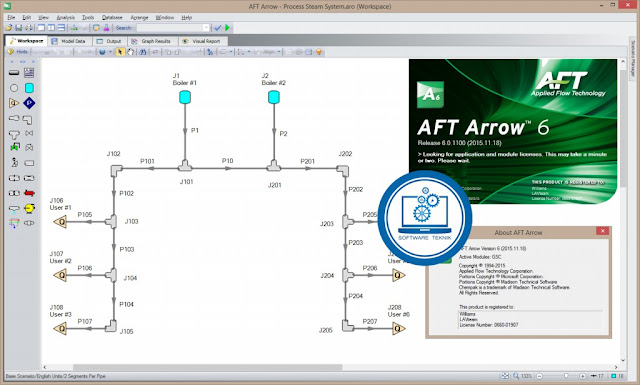Image resolution: width=640 pixels, height=385 pixels.
Task: Click the Boiler #2 tank junction J2
Action: [x=274, y=97]
